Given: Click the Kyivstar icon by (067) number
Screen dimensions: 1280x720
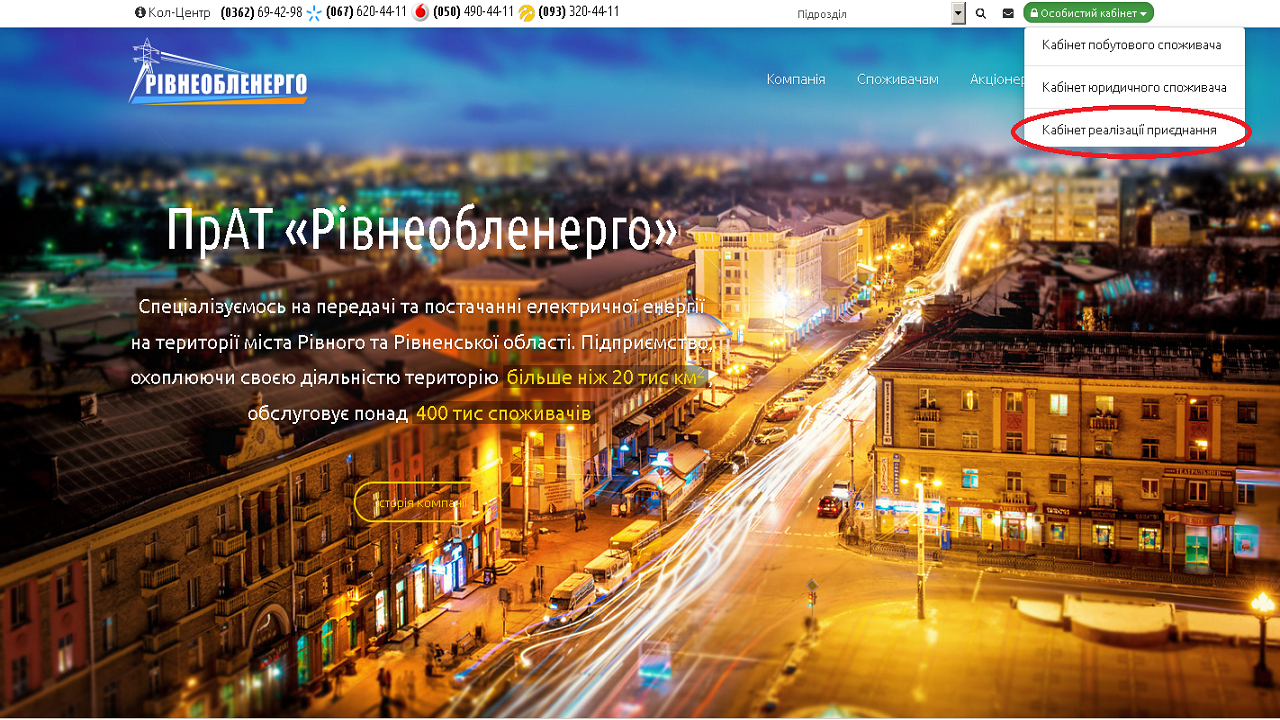Looking at the screenshot, I should pyautogui.click(x=315, y=13).
